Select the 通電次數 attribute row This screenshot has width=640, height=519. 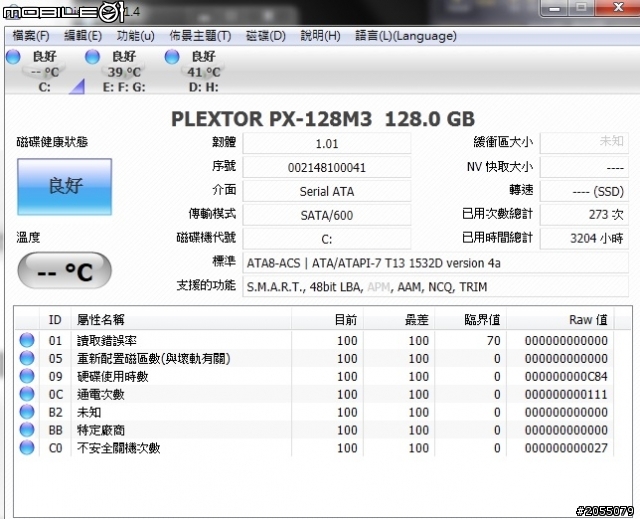314,394
